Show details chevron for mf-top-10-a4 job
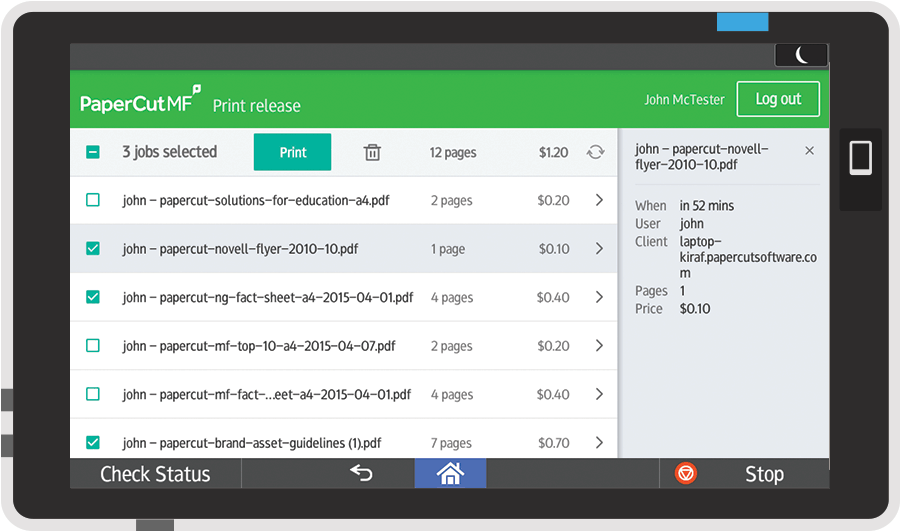The width and height of the screenshot is (900, 531). [599, 346]
